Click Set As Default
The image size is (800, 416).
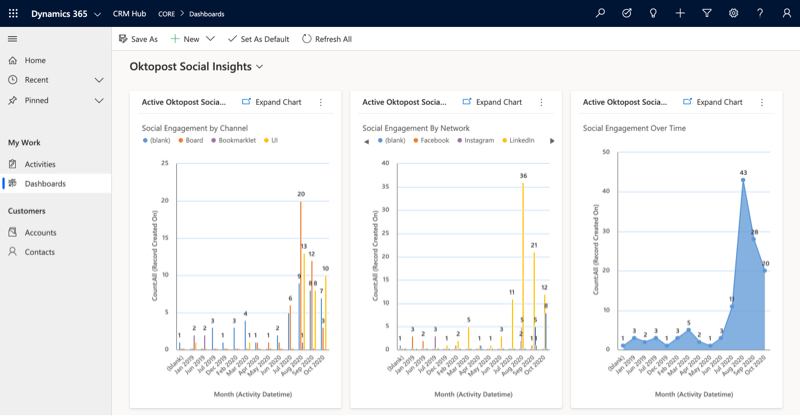pyautogui.click(x=259, y=39)
